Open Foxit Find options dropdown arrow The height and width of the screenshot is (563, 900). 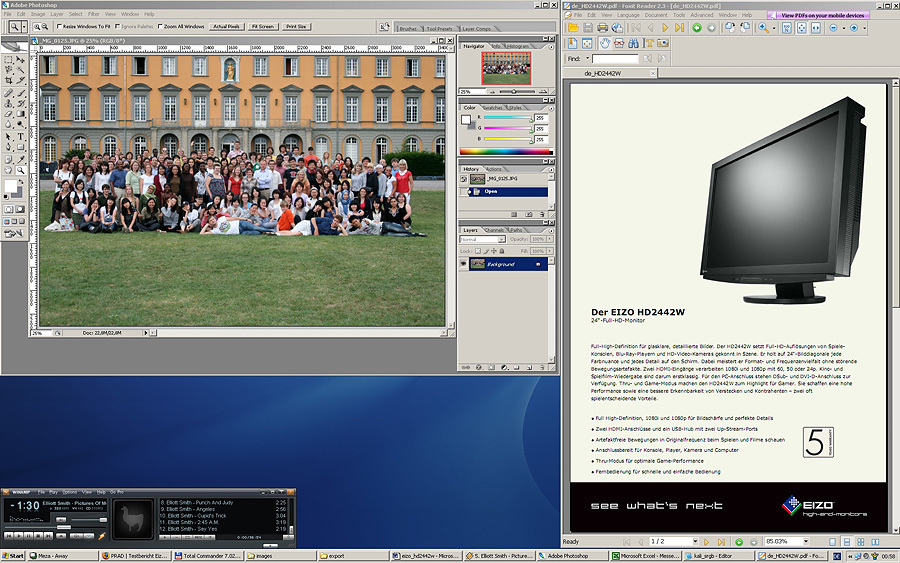(x=587, y=59)
